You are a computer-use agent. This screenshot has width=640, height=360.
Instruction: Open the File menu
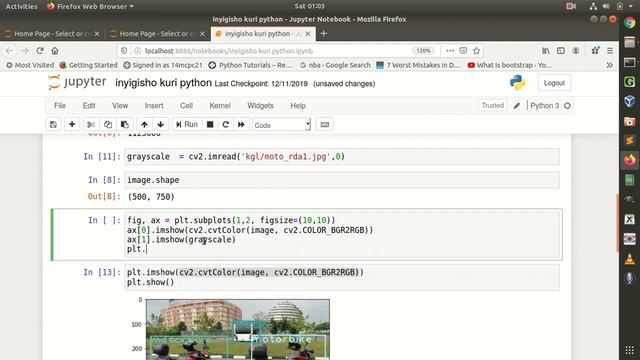[x=60, y=106]
